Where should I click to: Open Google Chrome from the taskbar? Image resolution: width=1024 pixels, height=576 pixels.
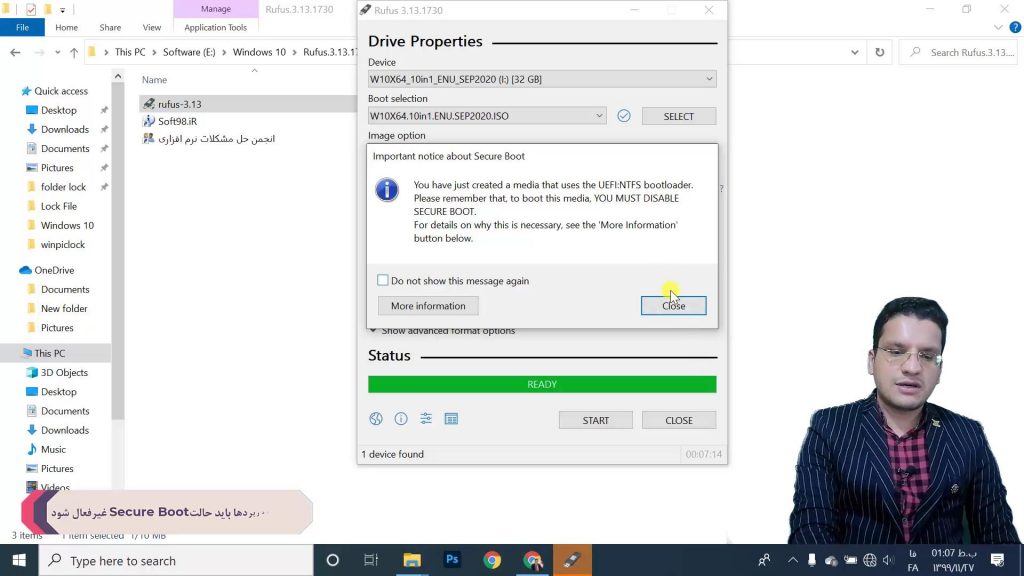[x=492, y=560]
